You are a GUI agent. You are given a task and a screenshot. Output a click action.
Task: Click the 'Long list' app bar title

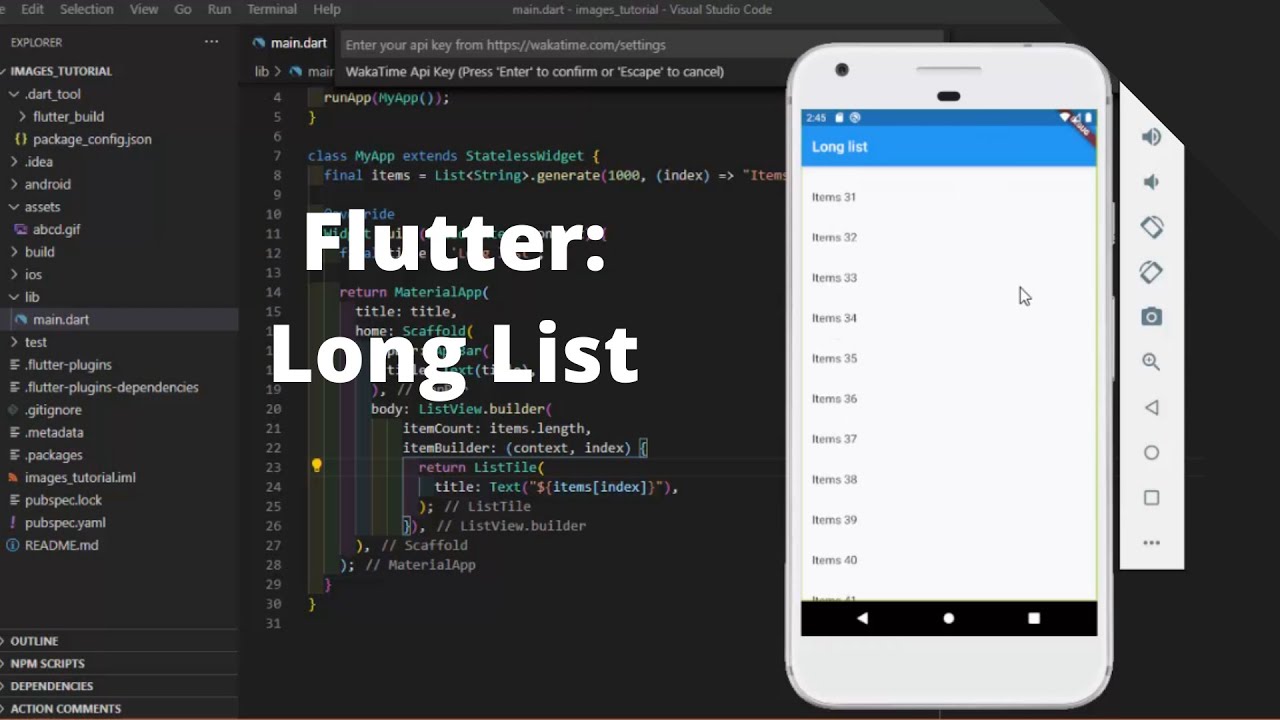pos(839,146)
